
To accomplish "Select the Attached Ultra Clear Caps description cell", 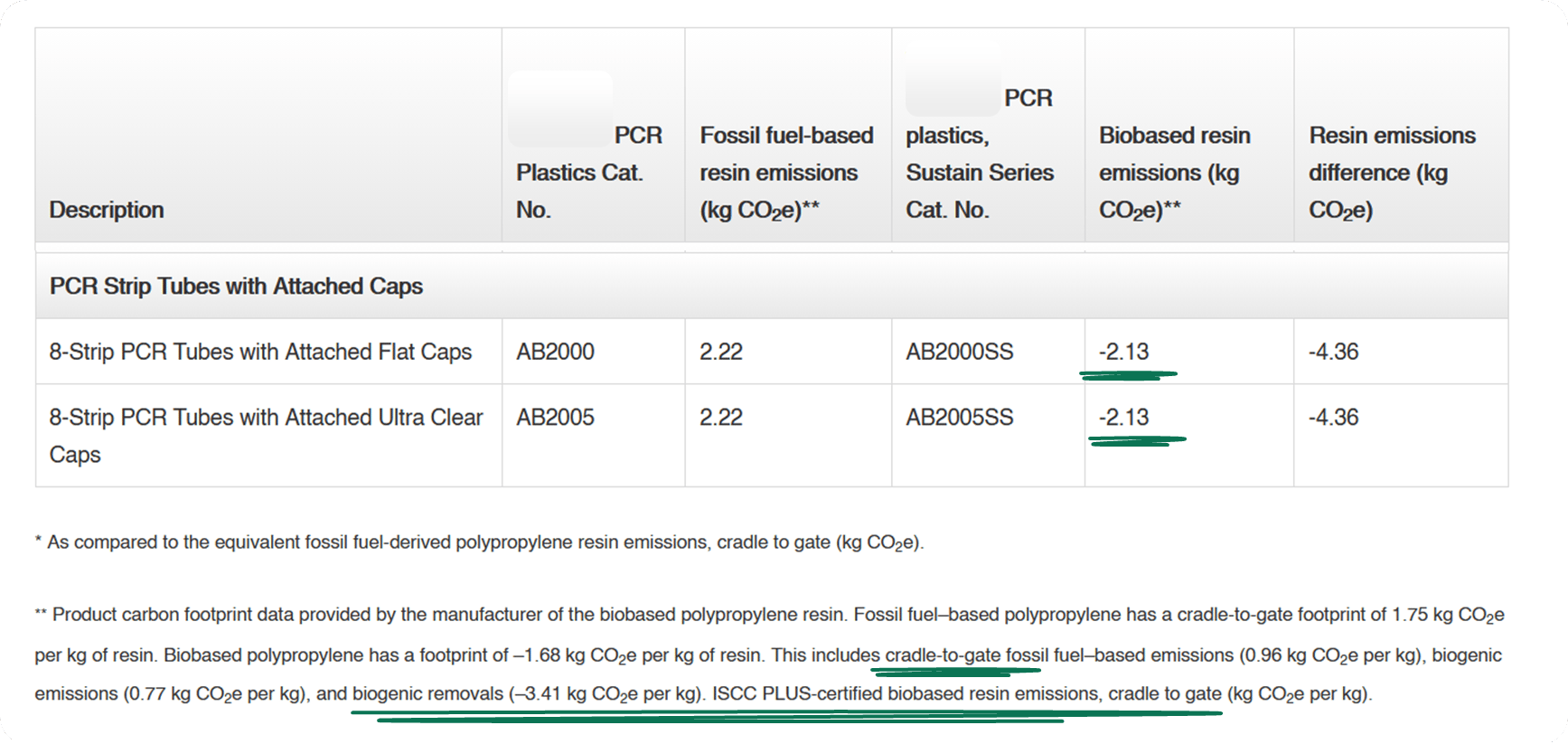I will (266, 435).
